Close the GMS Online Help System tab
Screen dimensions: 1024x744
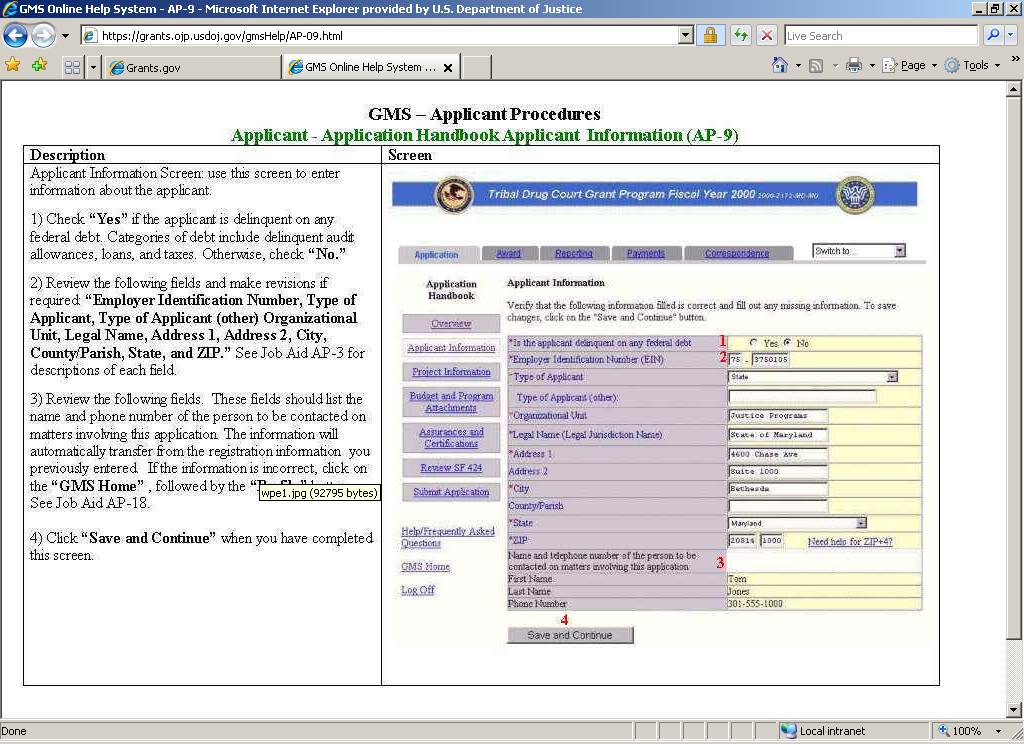click(448, 68)
